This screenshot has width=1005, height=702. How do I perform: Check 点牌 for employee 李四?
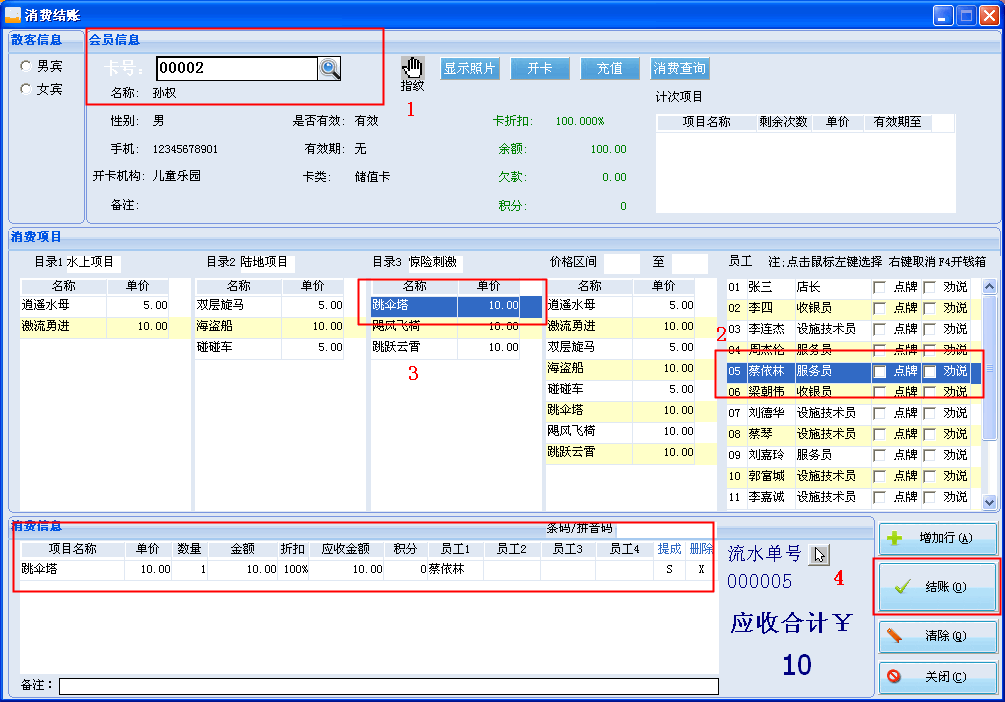(879, 308)
